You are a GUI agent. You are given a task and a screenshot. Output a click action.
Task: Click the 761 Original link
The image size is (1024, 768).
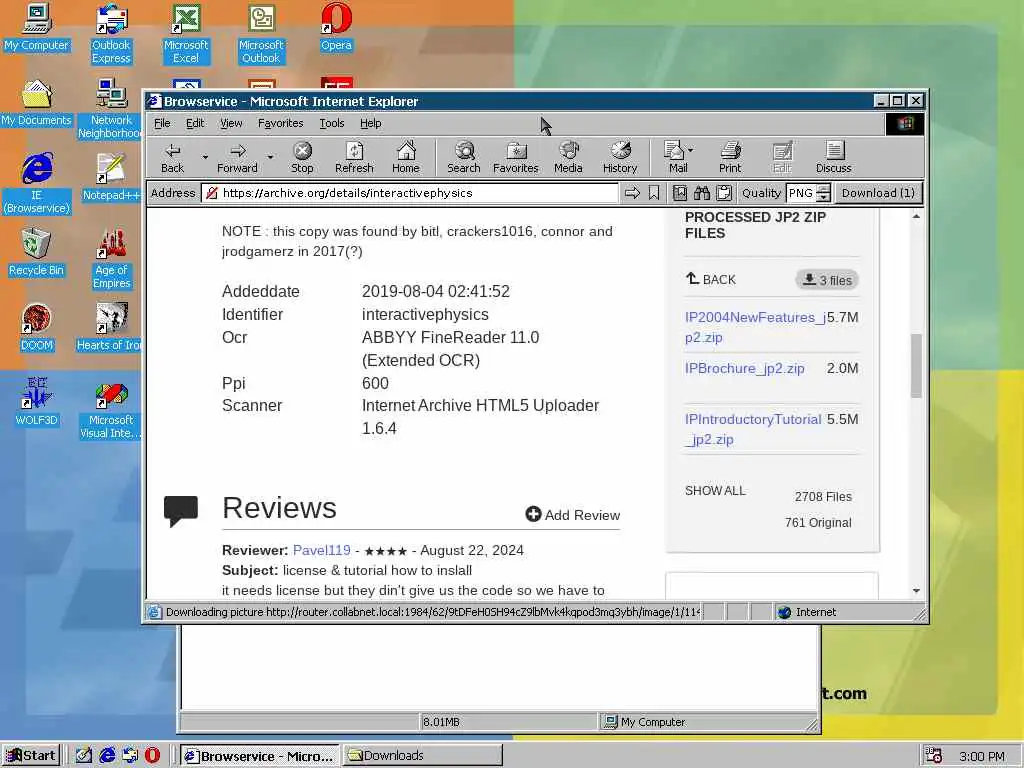tap(818, 522)
